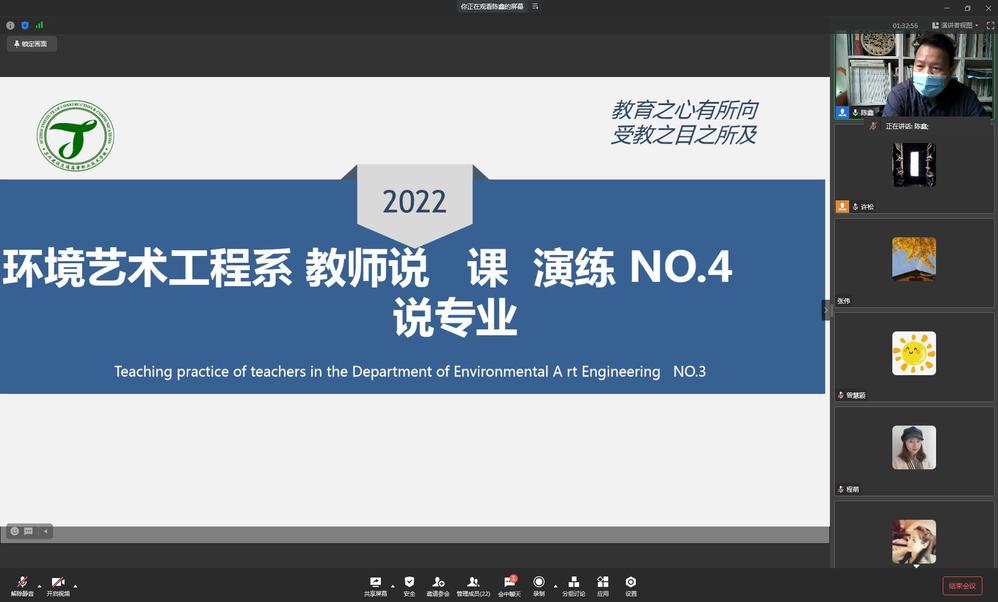Click the meeting info icon at top left

tap(10, 25)
